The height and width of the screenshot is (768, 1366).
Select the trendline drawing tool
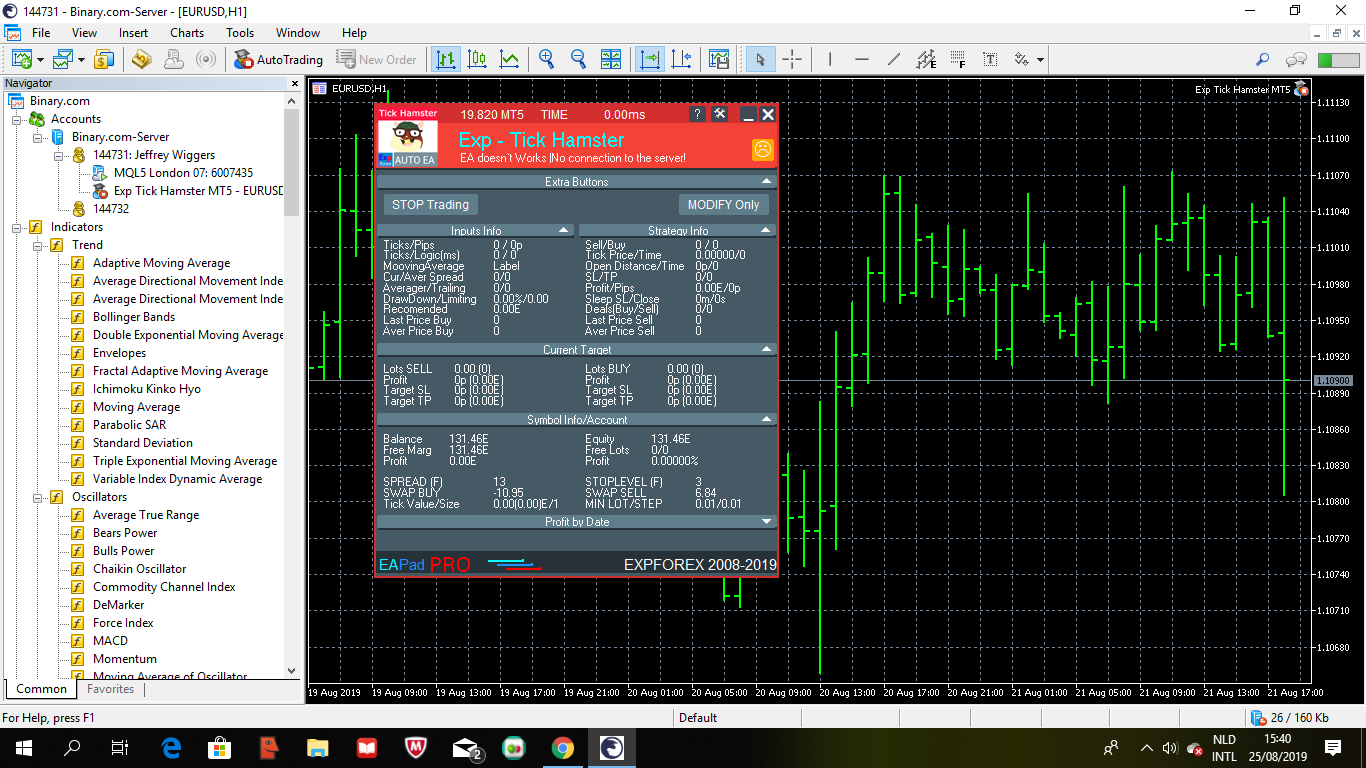tap(894, 59)
